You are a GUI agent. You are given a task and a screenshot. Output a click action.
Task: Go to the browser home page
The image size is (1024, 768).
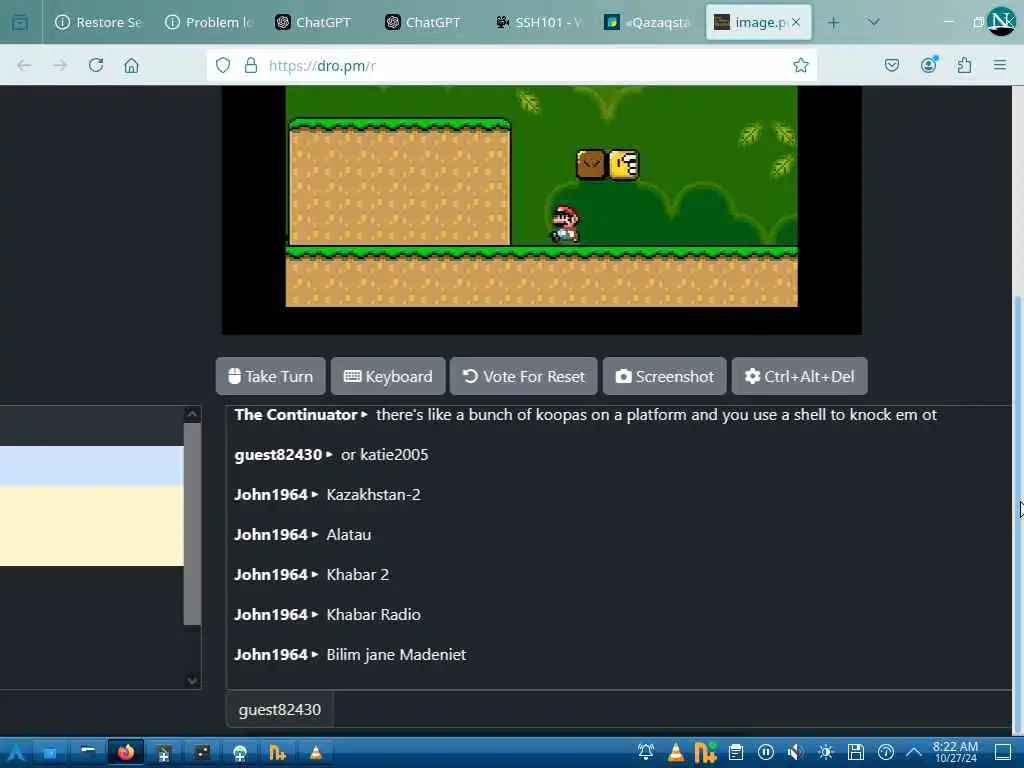pos(131,65)
